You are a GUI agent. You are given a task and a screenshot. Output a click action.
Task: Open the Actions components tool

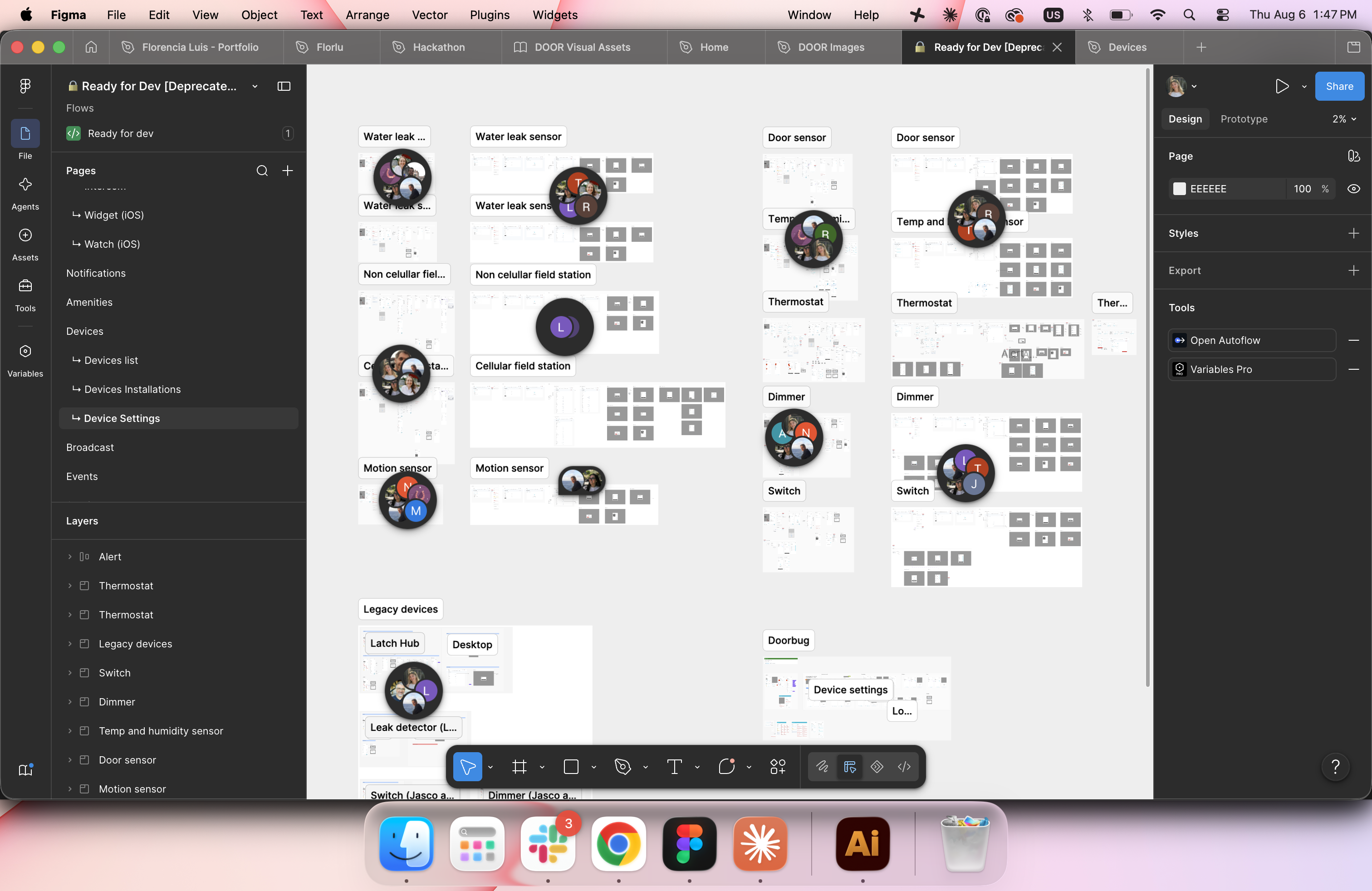tap(778, 767)
